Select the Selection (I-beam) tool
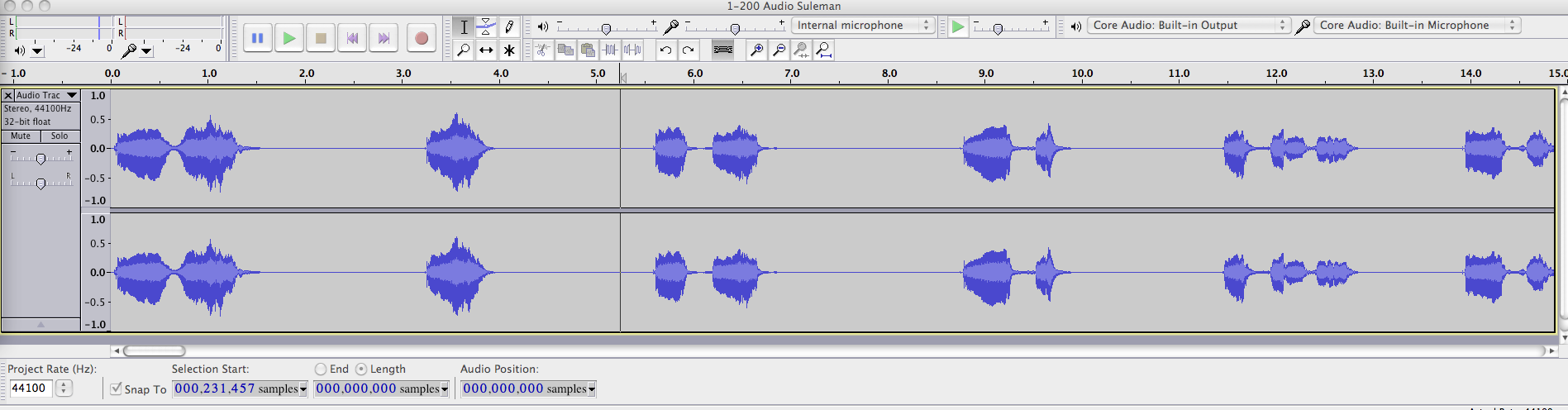The height and width of the screenshot is (410, 1568). [x=464, y=26]
